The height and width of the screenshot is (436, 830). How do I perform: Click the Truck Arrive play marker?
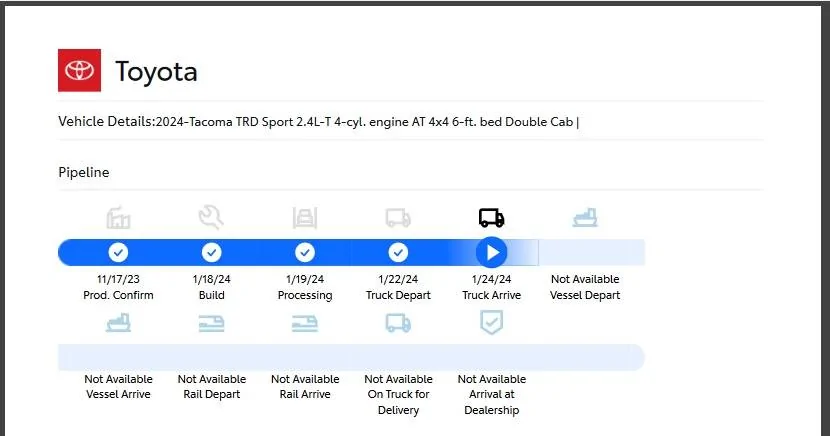[x=491, y=252]
